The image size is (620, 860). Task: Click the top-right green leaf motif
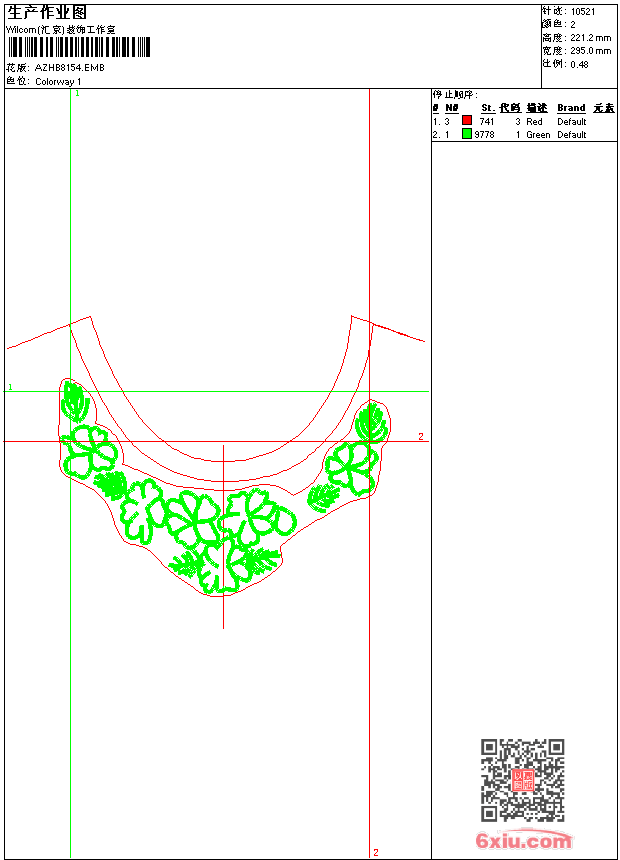371,420
